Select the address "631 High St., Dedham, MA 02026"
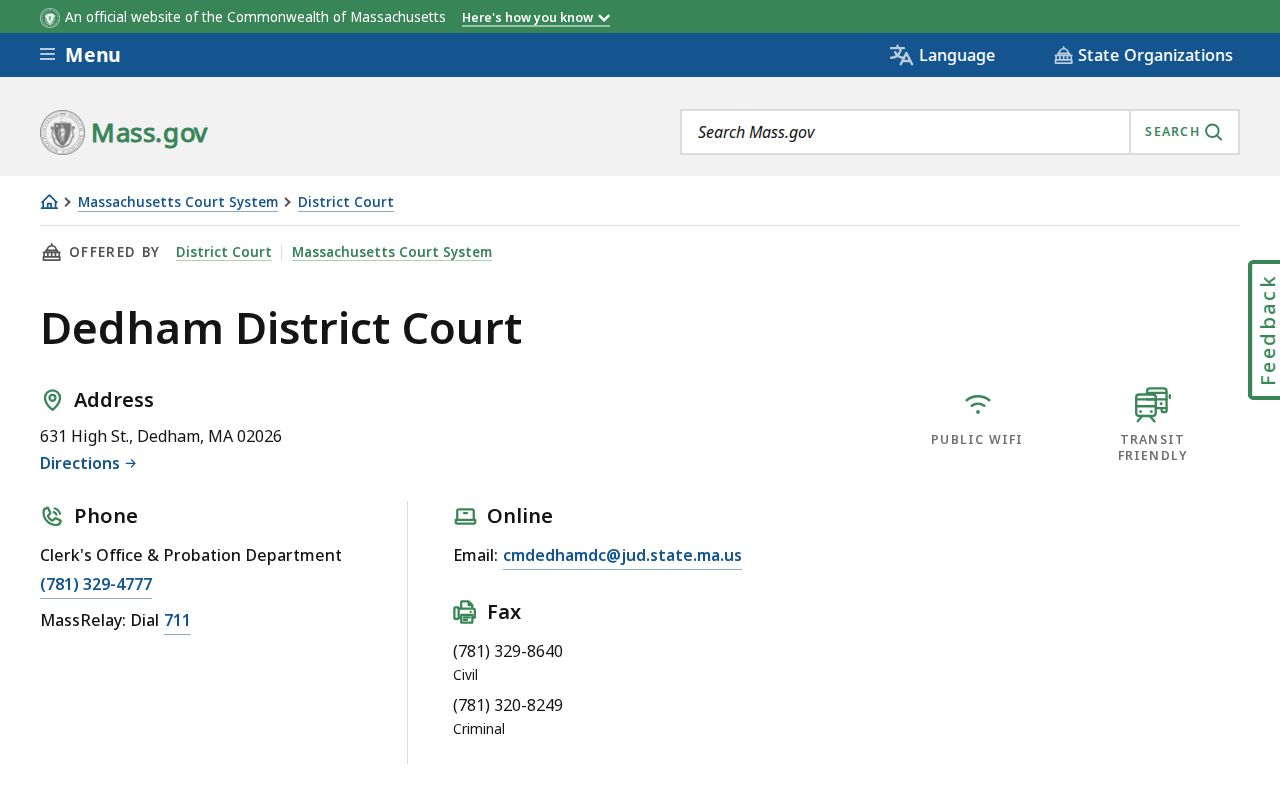1280x800 pixels. (x=161, y=436)
